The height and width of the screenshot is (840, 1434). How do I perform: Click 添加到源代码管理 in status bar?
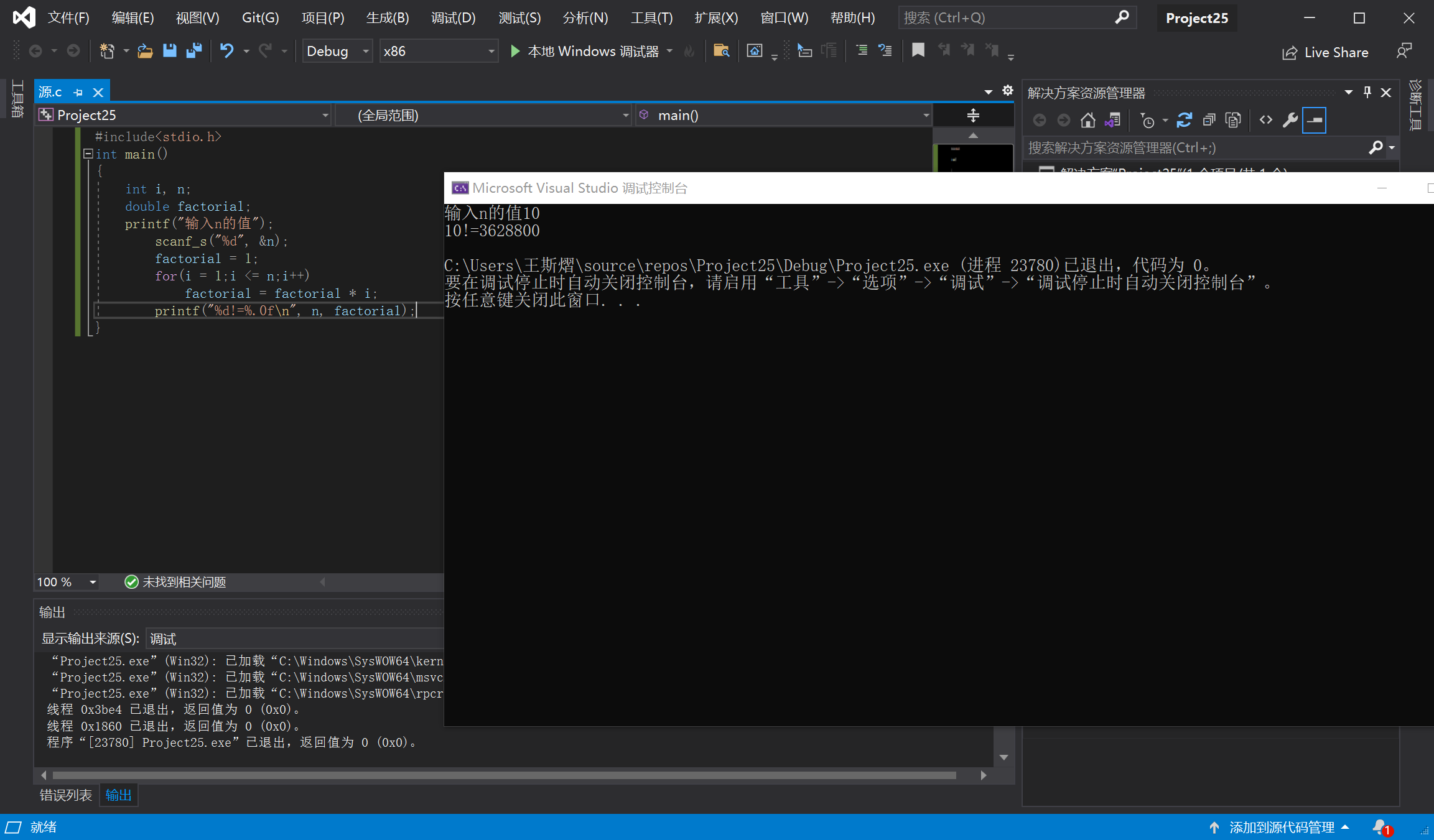click(x=1281, y=827)
